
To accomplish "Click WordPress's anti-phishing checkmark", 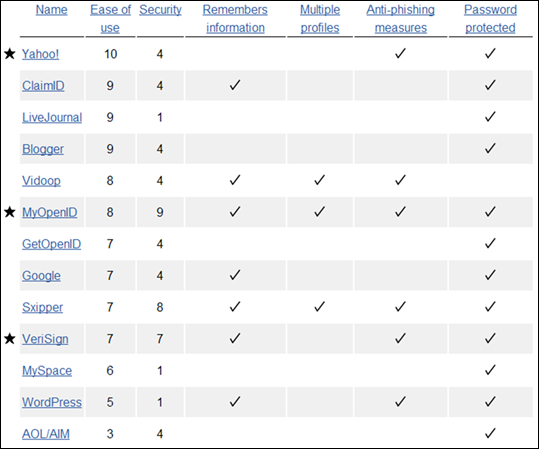I will pos(400,401).
